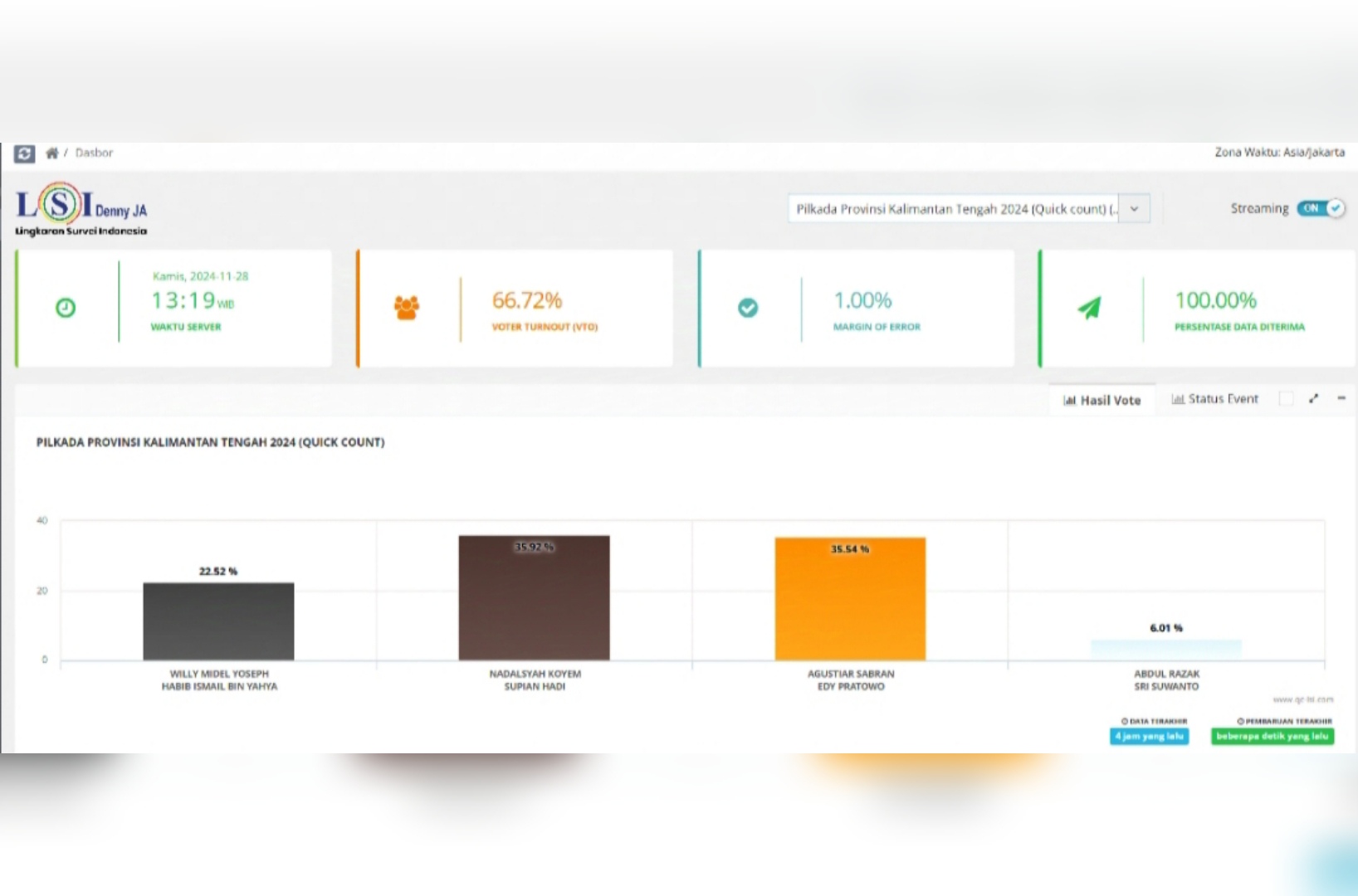This screenshot has height=896, width=1358.
Task: Click the refresh icon in the breadcrumb bar
Action: pyautogui.click(x=25, y=153)
